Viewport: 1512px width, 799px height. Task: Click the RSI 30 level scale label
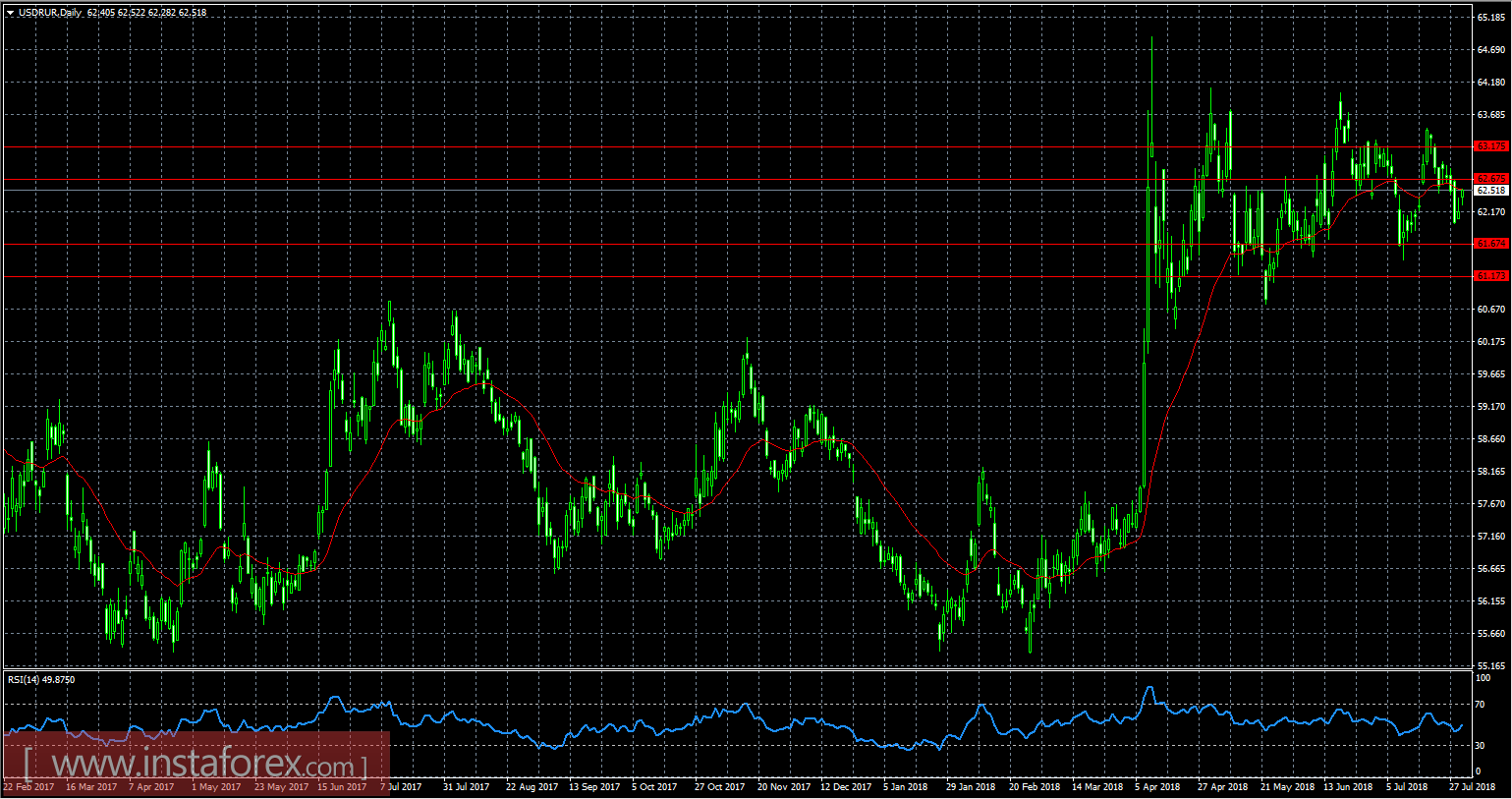coord(1481,746)
